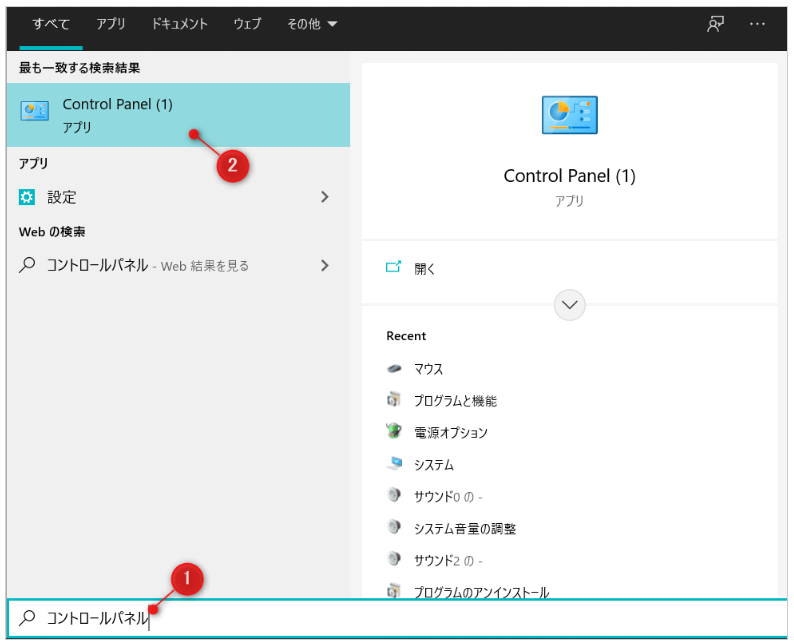The width and height of the screenshot is (794, 643).
Task: Click recent item マウス
Action: (x=428, y=369)
